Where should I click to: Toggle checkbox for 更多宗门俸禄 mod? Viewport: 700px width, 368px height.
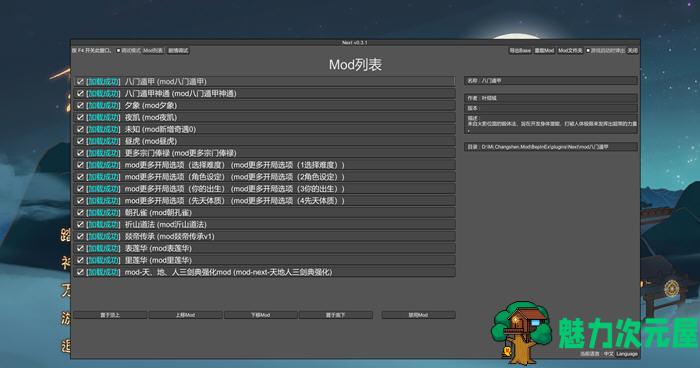tap(80, 153)
